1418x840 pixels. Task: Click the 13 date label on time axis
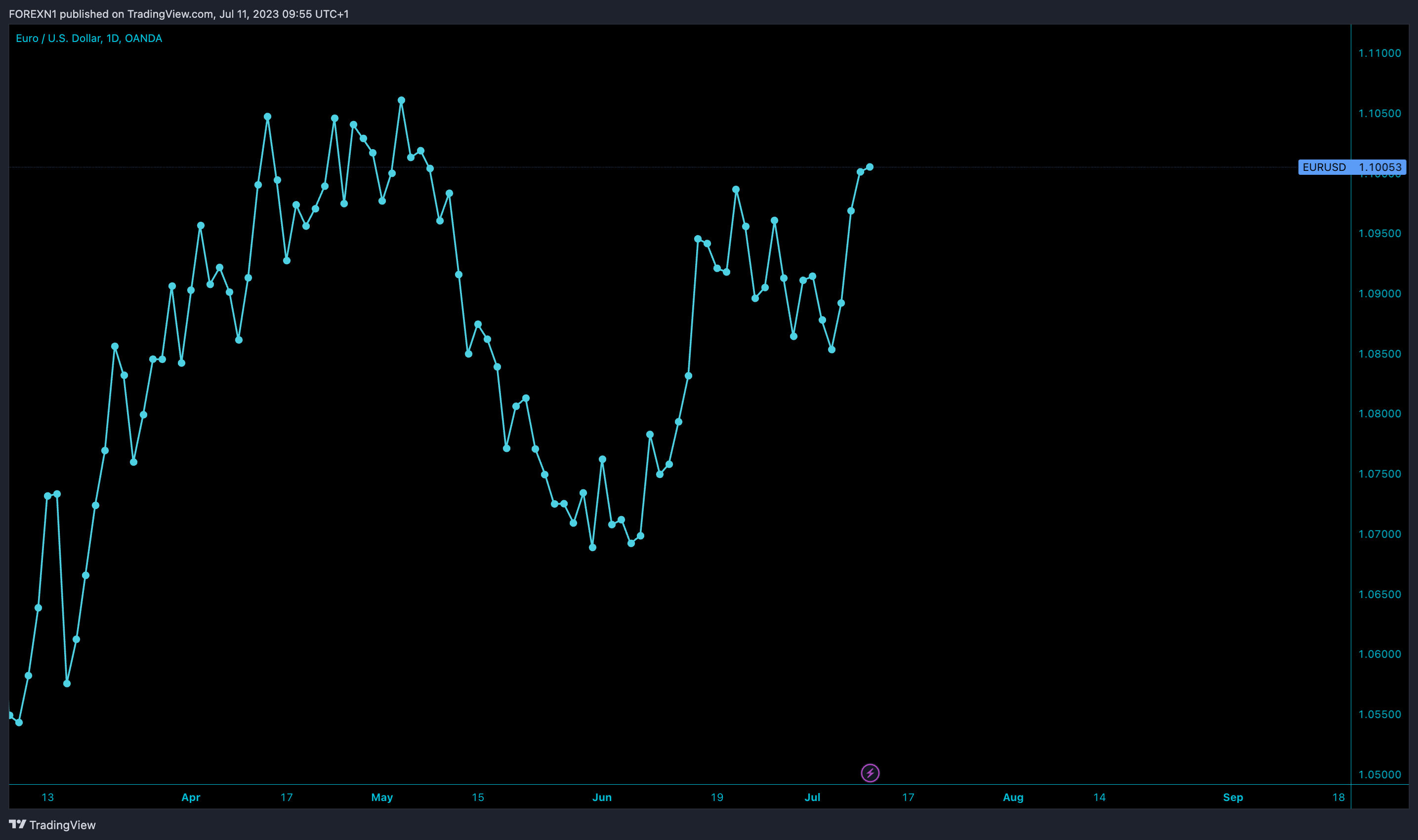click(47, 797)
